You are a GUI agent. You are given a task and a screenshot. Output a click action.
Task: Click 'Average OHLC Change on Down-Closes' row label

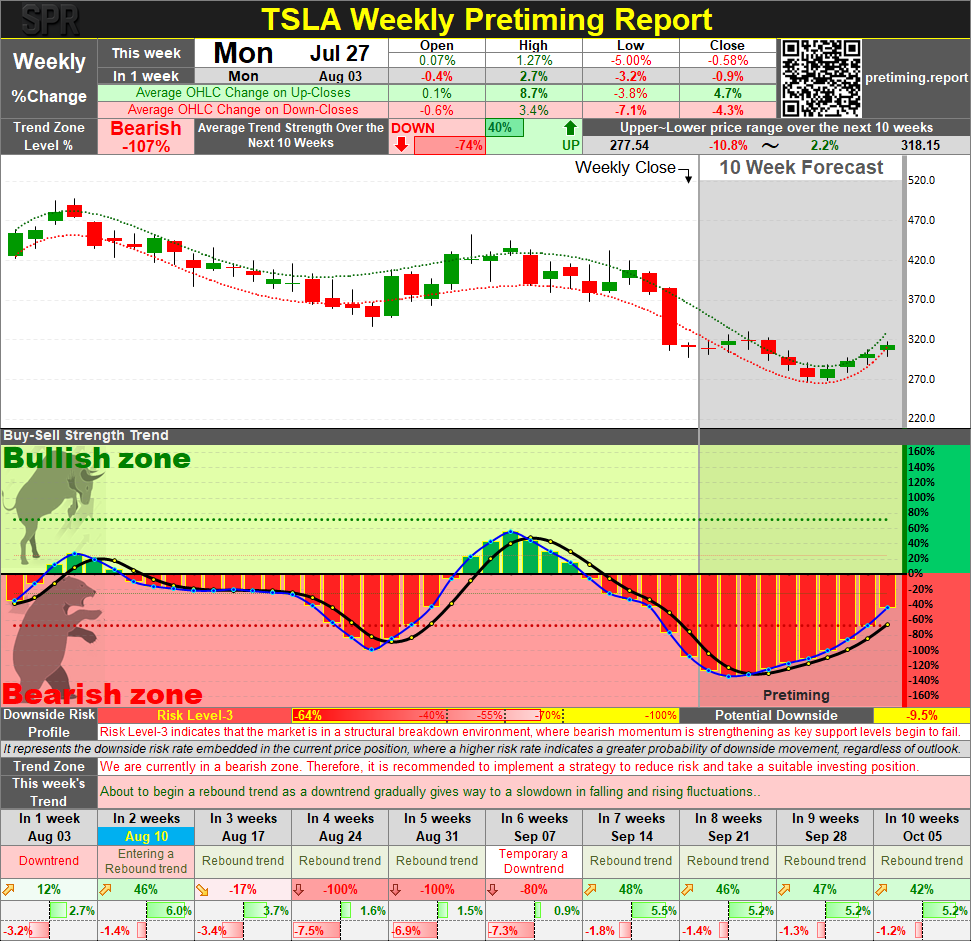(x=243, y=110)
